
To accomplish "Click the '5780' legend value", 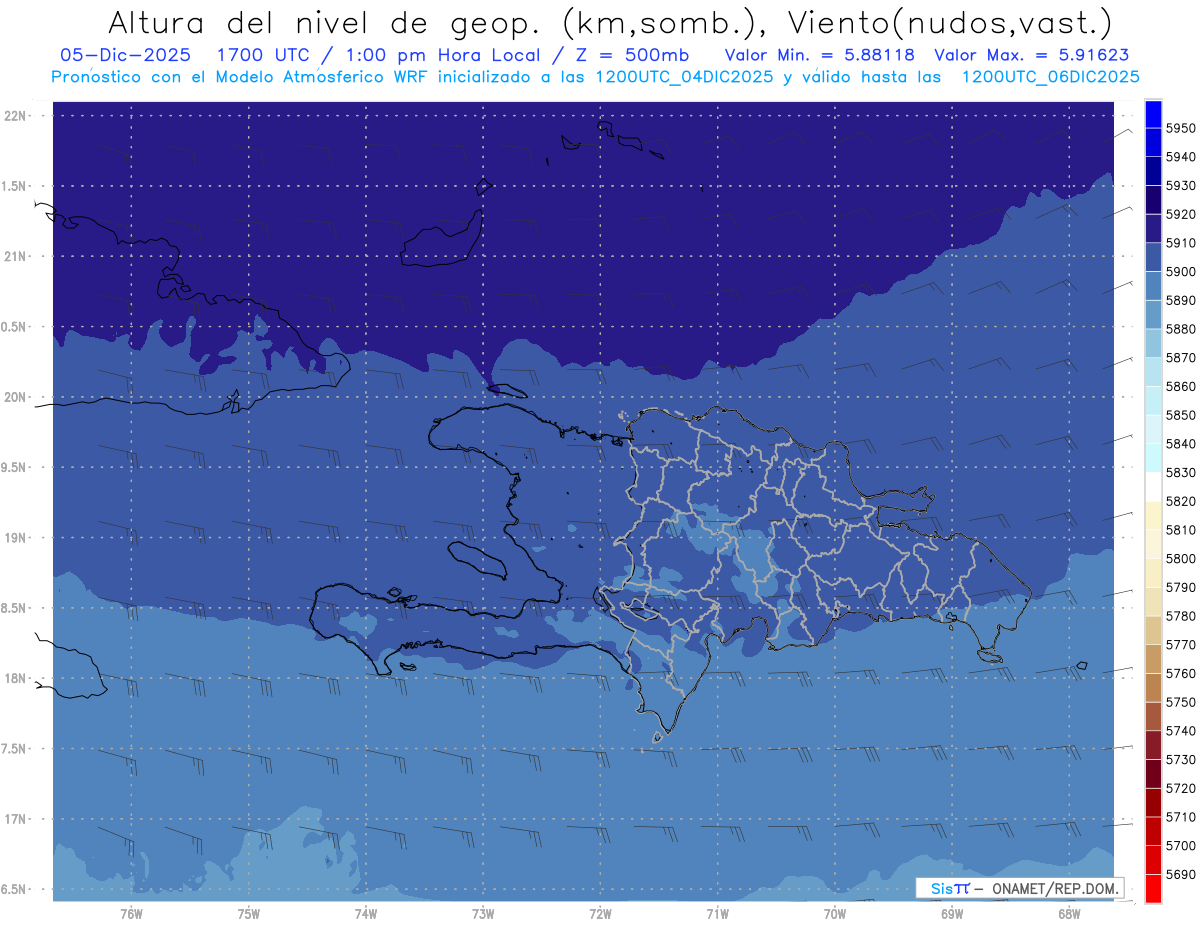I will click(x=1180, y=616).
